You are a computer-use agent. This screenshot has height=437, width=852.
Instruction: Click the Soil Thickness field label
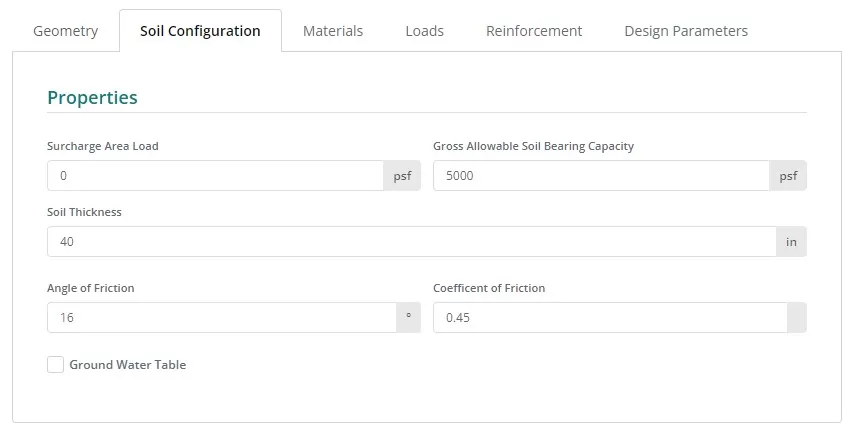coord(84,212)
